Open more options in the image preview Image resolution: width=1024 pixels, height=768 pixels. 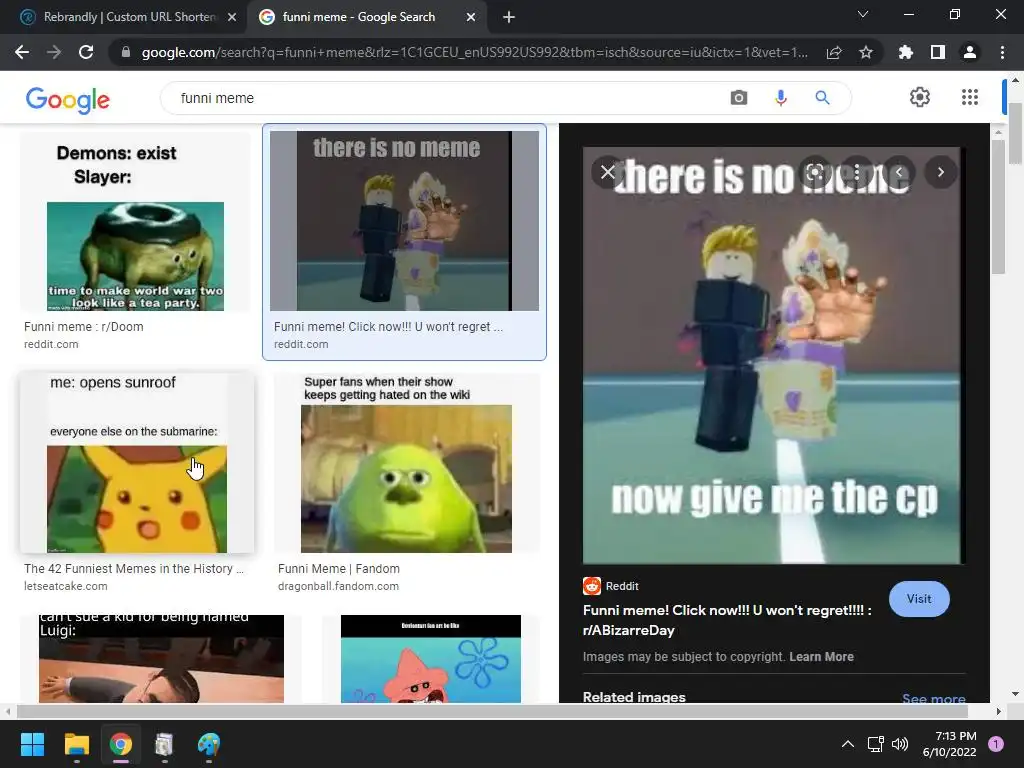[857, 172]
